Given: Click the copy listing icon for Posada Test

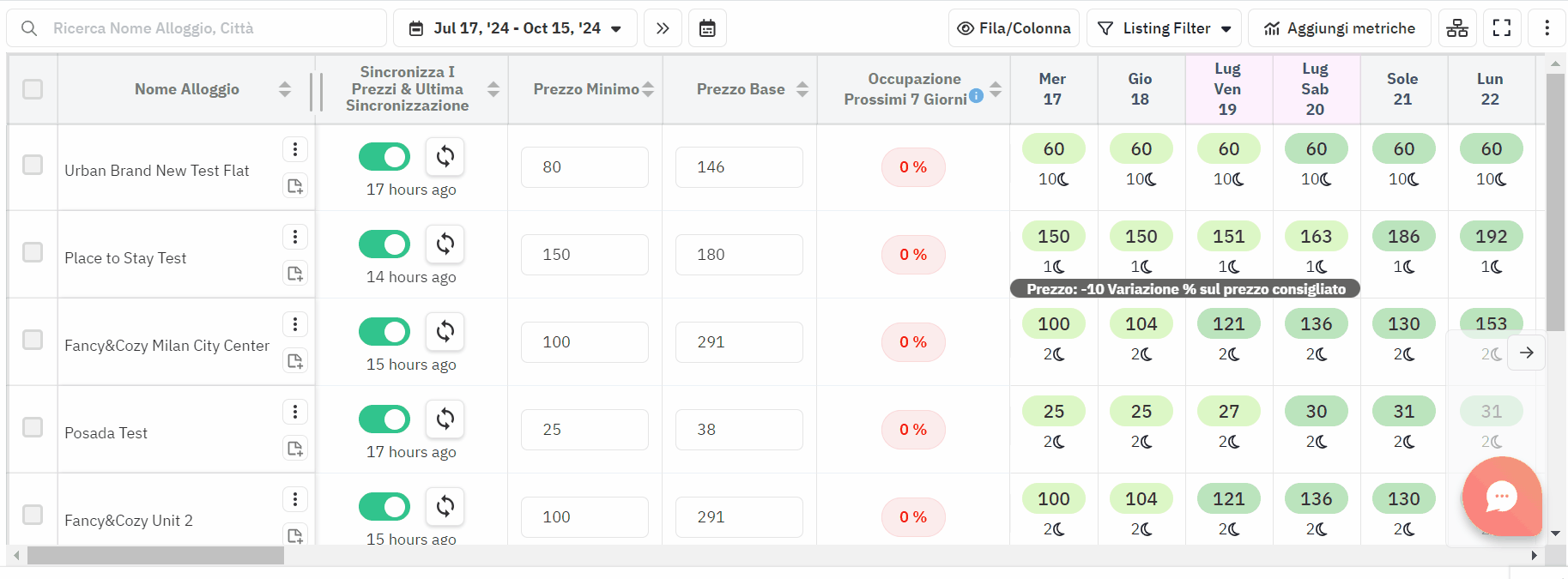Looking at the screenshot, I should (x=295, y=448).
